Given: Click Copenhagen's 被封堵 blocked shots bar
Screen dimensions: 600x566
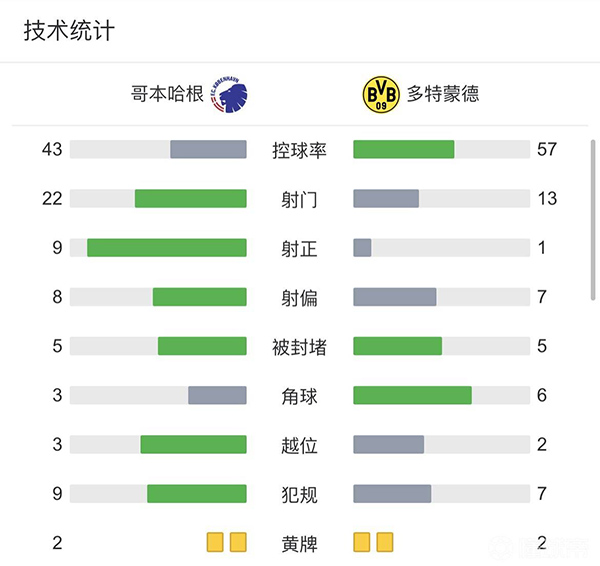Looking at the screenshot, I should click(202, 346).
